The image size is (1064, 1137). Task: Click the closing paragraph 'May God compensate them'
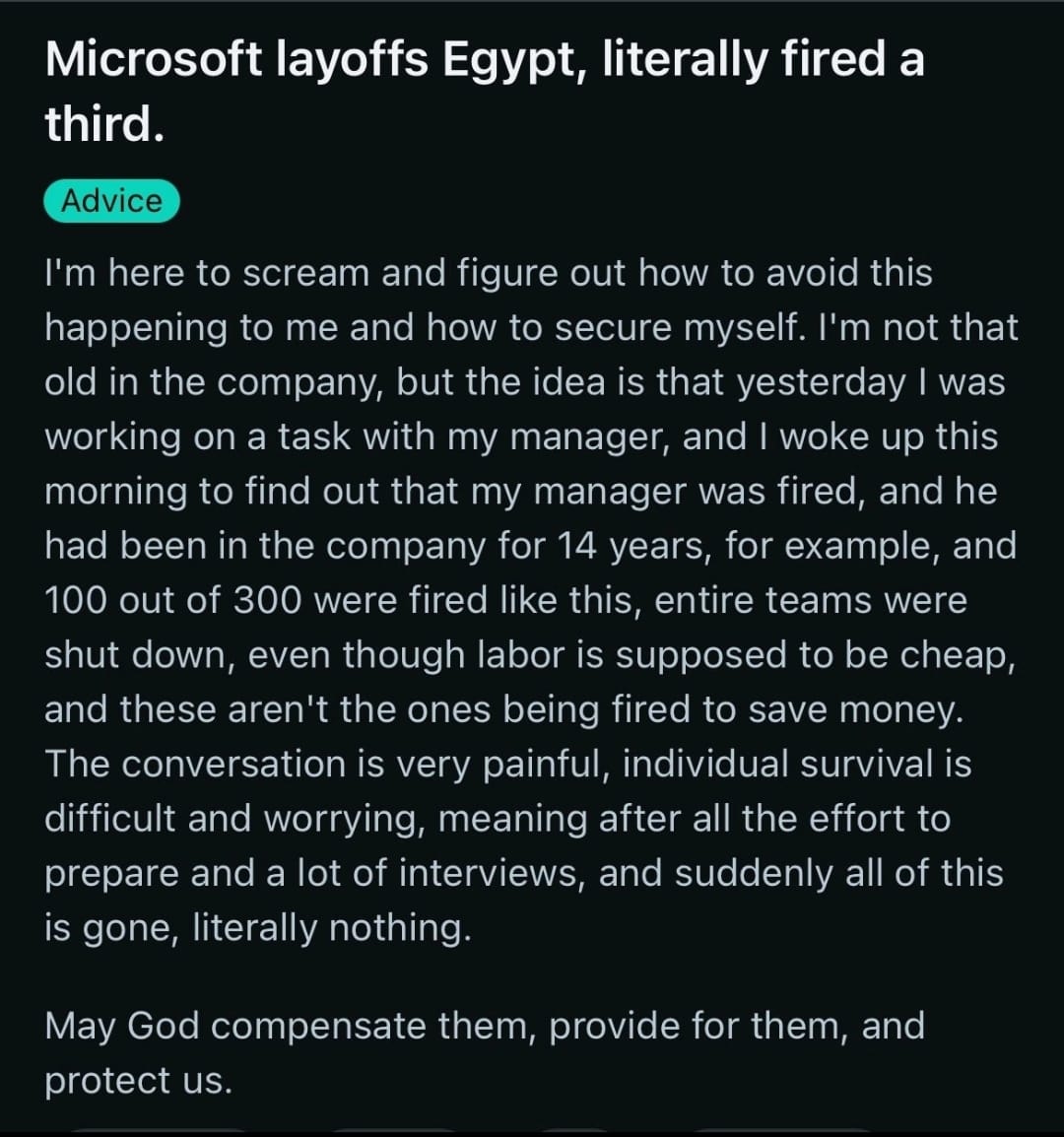[485, 1052]
